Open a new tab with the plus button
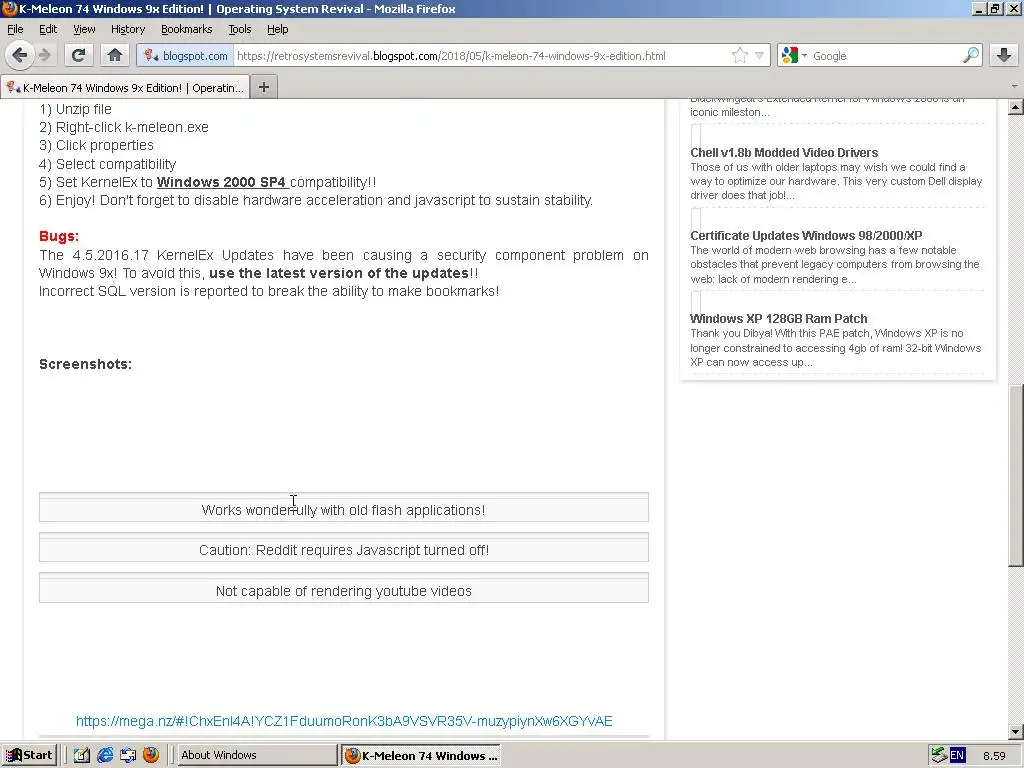Screen dimensions: 1024x768 [264, 87]
